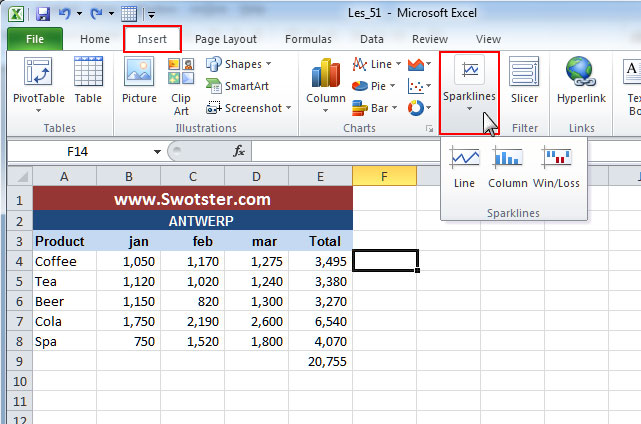The width and height of the screenshot is (641, 424).
Task: Insert a Hyperlink
Action: click(x=581, y=81)
